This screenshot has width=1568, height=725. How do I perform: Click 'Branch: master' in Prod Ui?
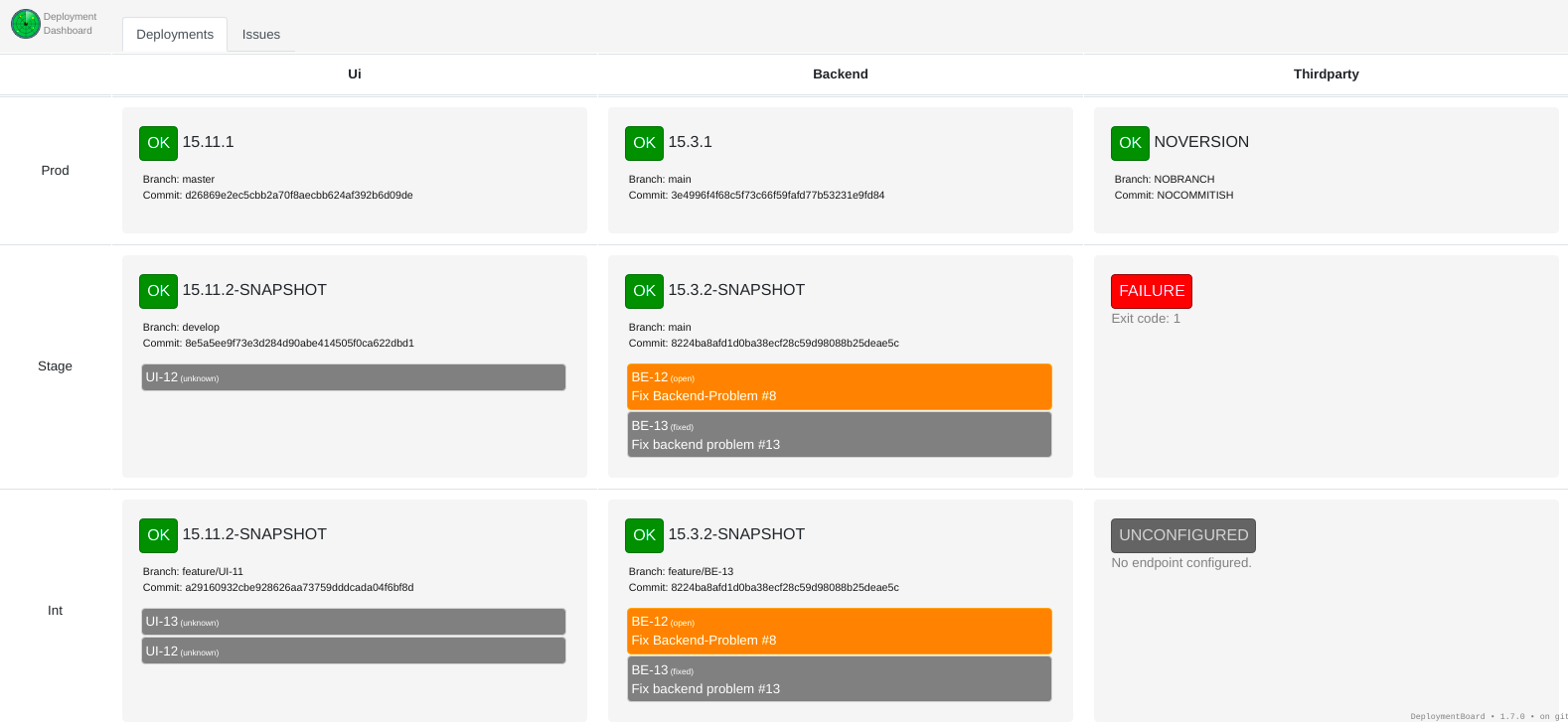(x=179, y=180)
